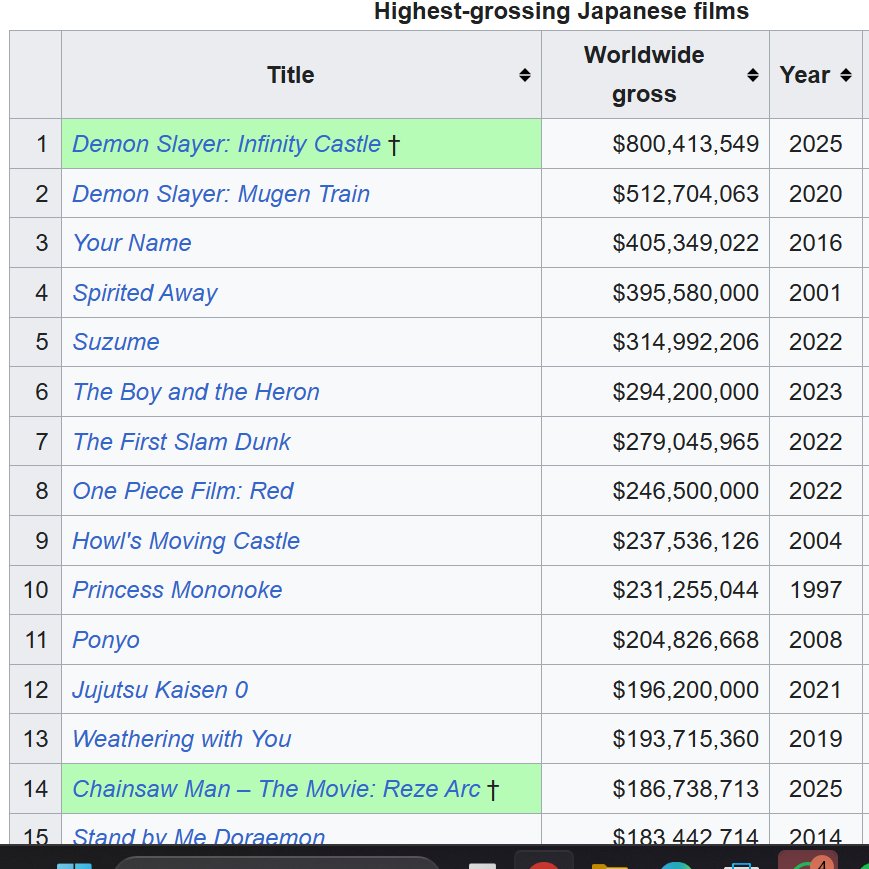Select gross value $512,704,063
Image resolution: width=869 pixels, height=869 pixels.
[686, 194]
